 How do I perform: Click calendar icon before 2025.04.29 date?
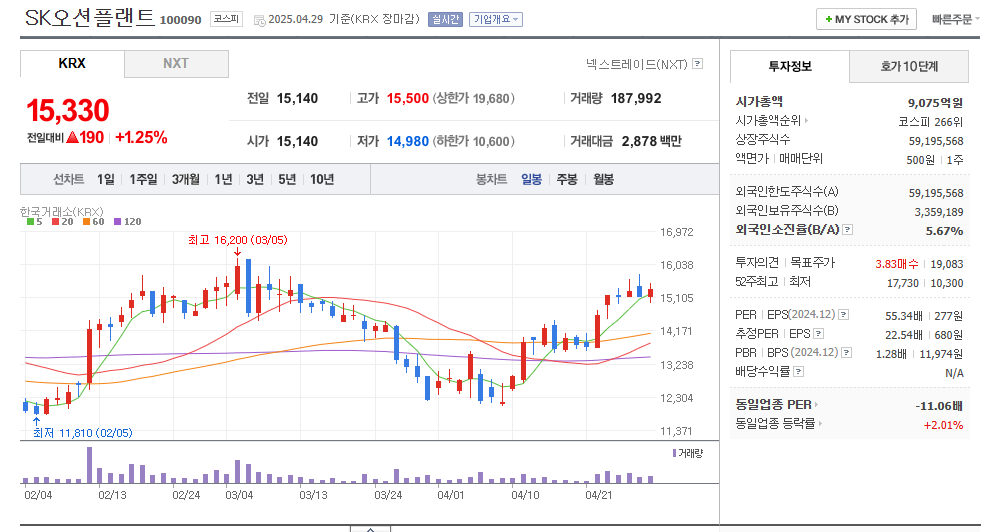259,20
